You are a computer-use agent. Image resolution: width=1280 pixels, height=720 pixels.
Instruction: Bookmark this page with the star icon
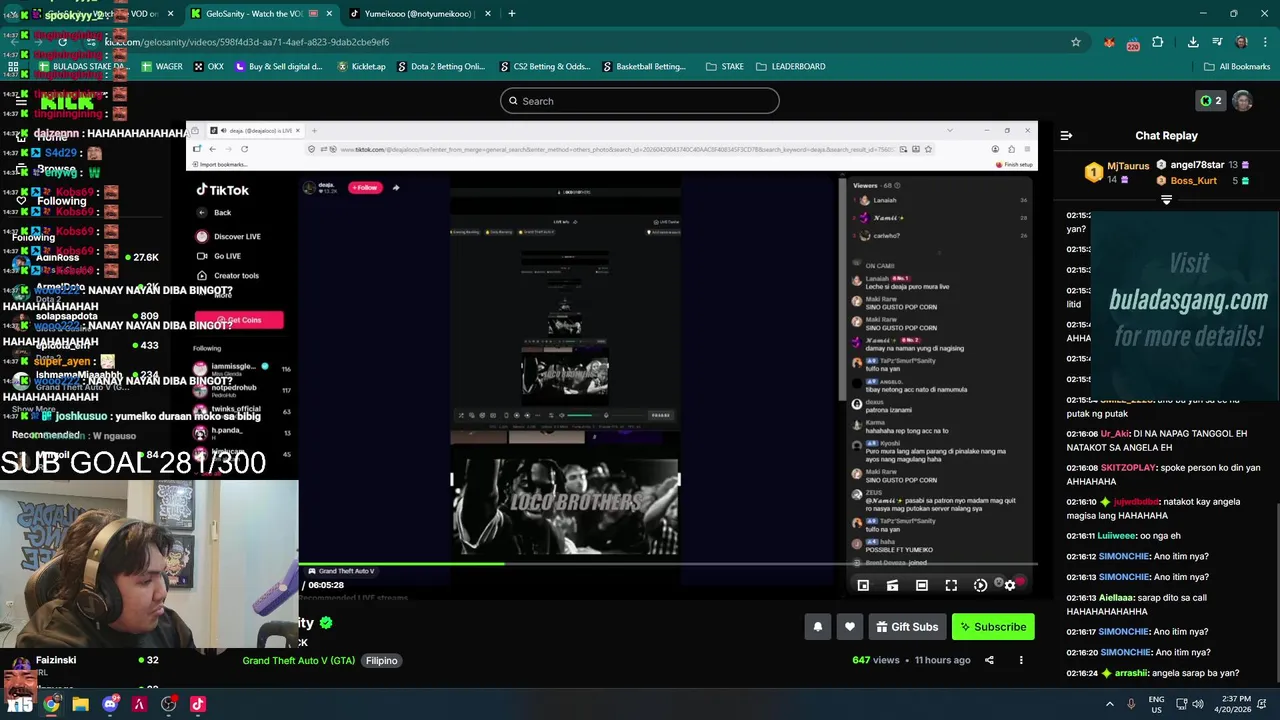click(1075, 42)
